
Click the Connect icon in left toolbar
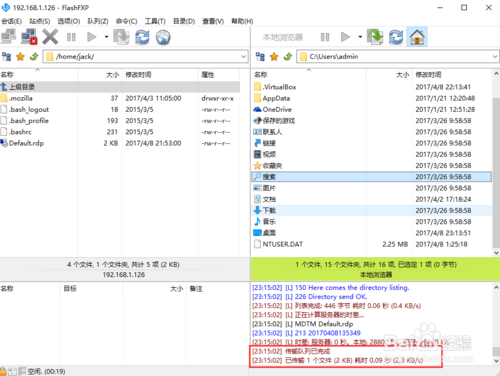point(8,37)
